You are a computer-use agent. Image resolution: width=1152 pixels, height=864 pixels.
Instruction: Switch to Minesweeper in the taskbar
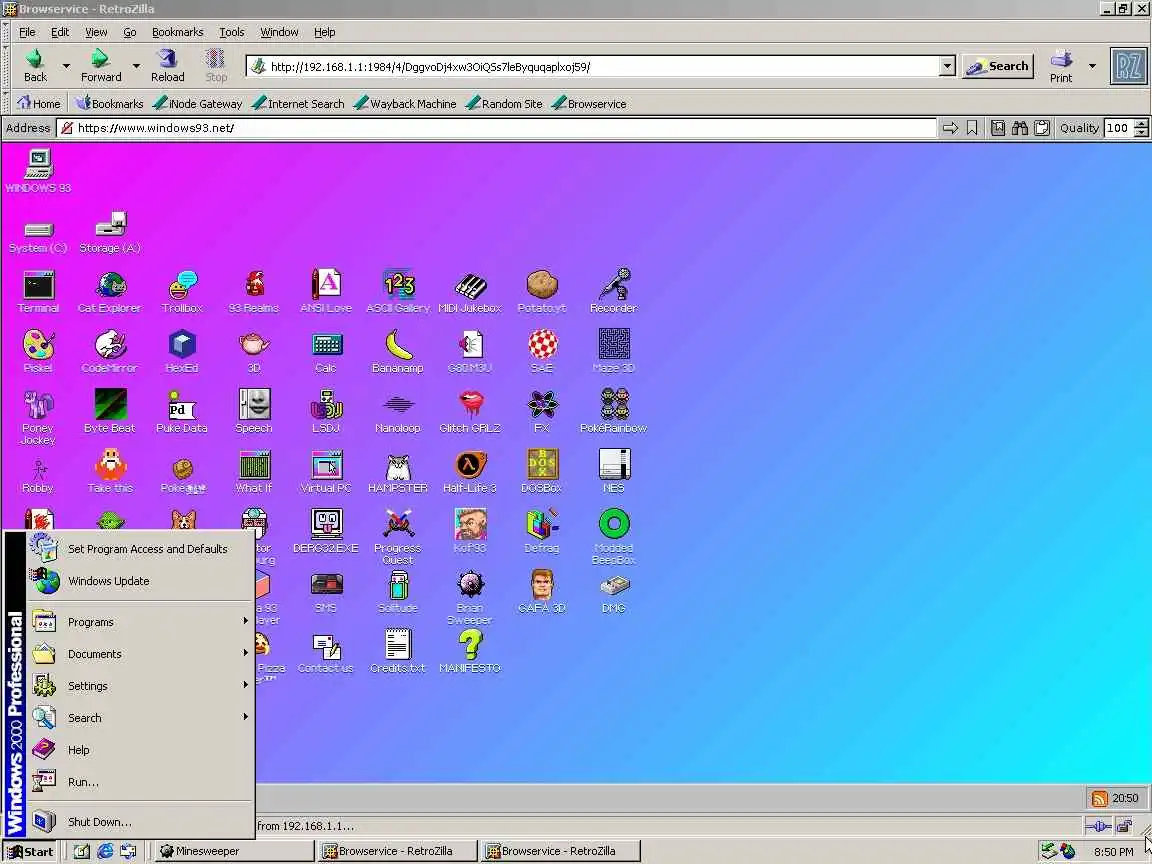pyautogui.click(x=234, y=851)
